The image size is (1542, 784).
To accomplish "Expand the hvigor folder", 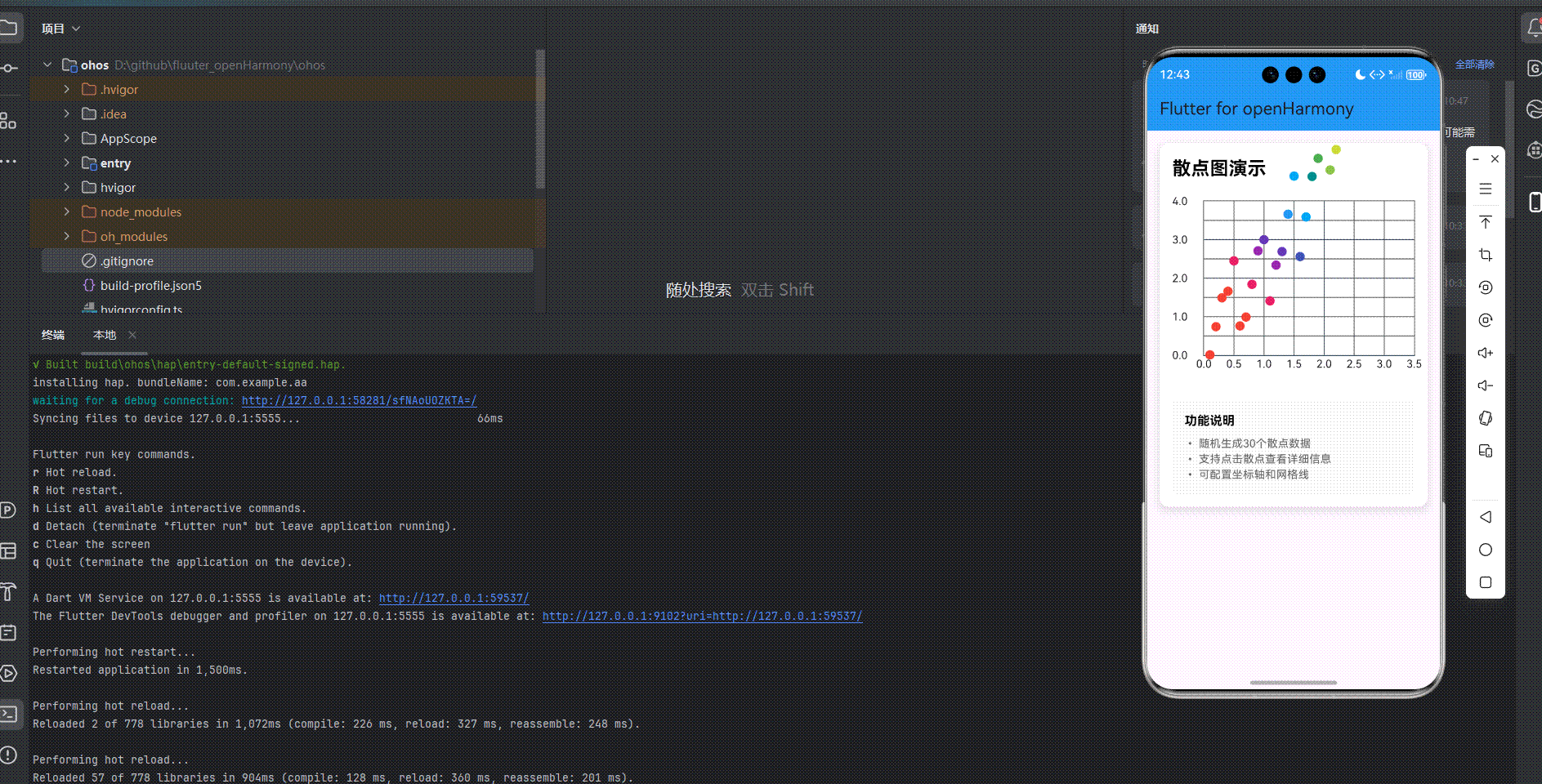I will [67, 187].
